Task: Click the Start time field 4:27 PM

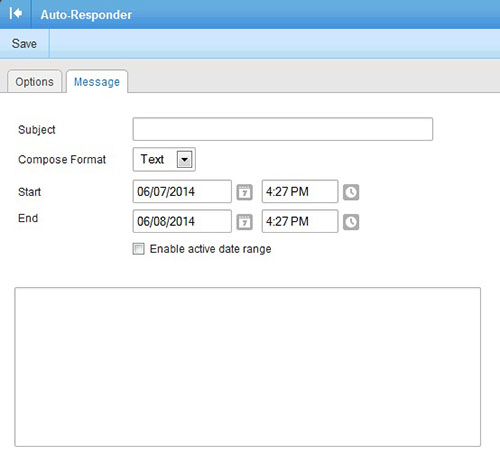Action: click(x=300, y=192)
